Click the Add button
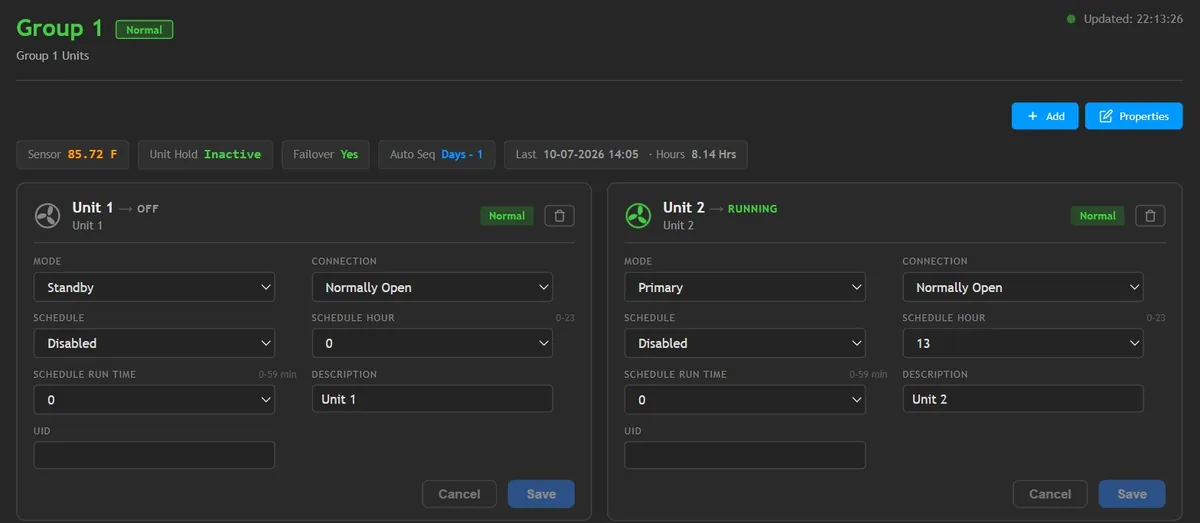This screenshot has width=1200, height=523. [1045, 116]
